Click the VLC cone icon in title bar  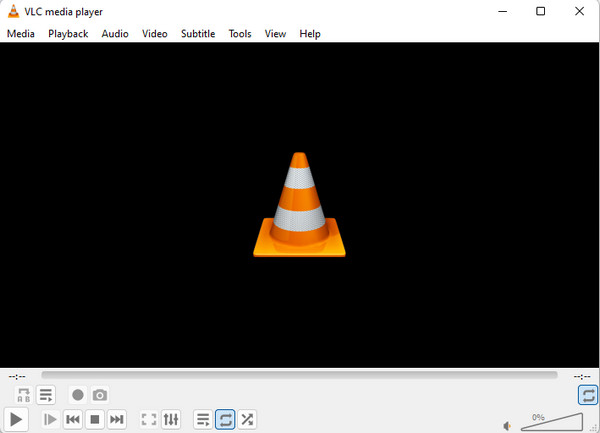point(13,11)
